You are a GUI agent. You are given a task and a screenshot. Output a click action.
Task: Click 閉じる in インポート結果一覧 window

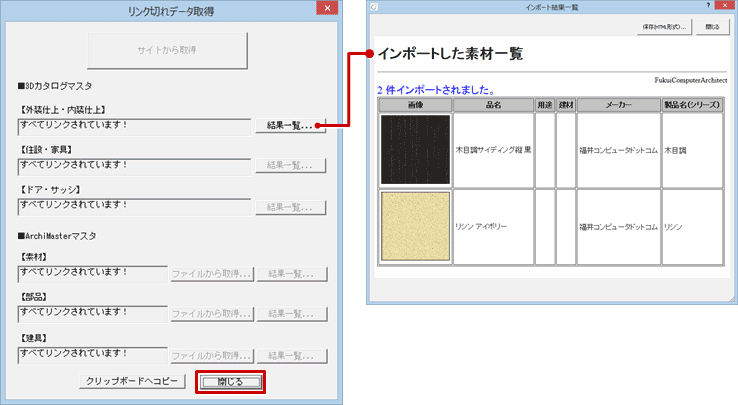(x=713, y=27)
